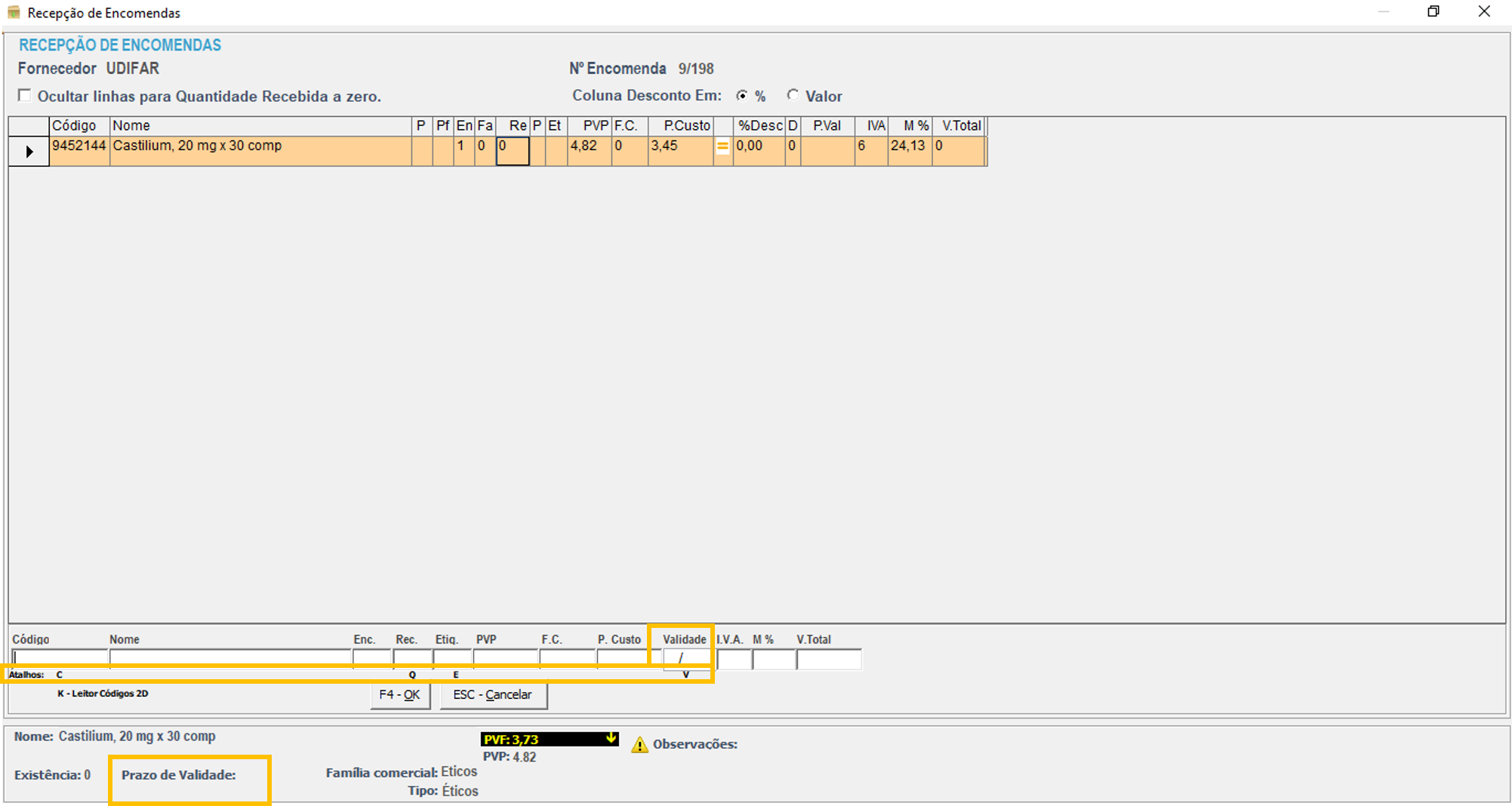
Task: Select the % discount radio option
Action: (743, 96)
